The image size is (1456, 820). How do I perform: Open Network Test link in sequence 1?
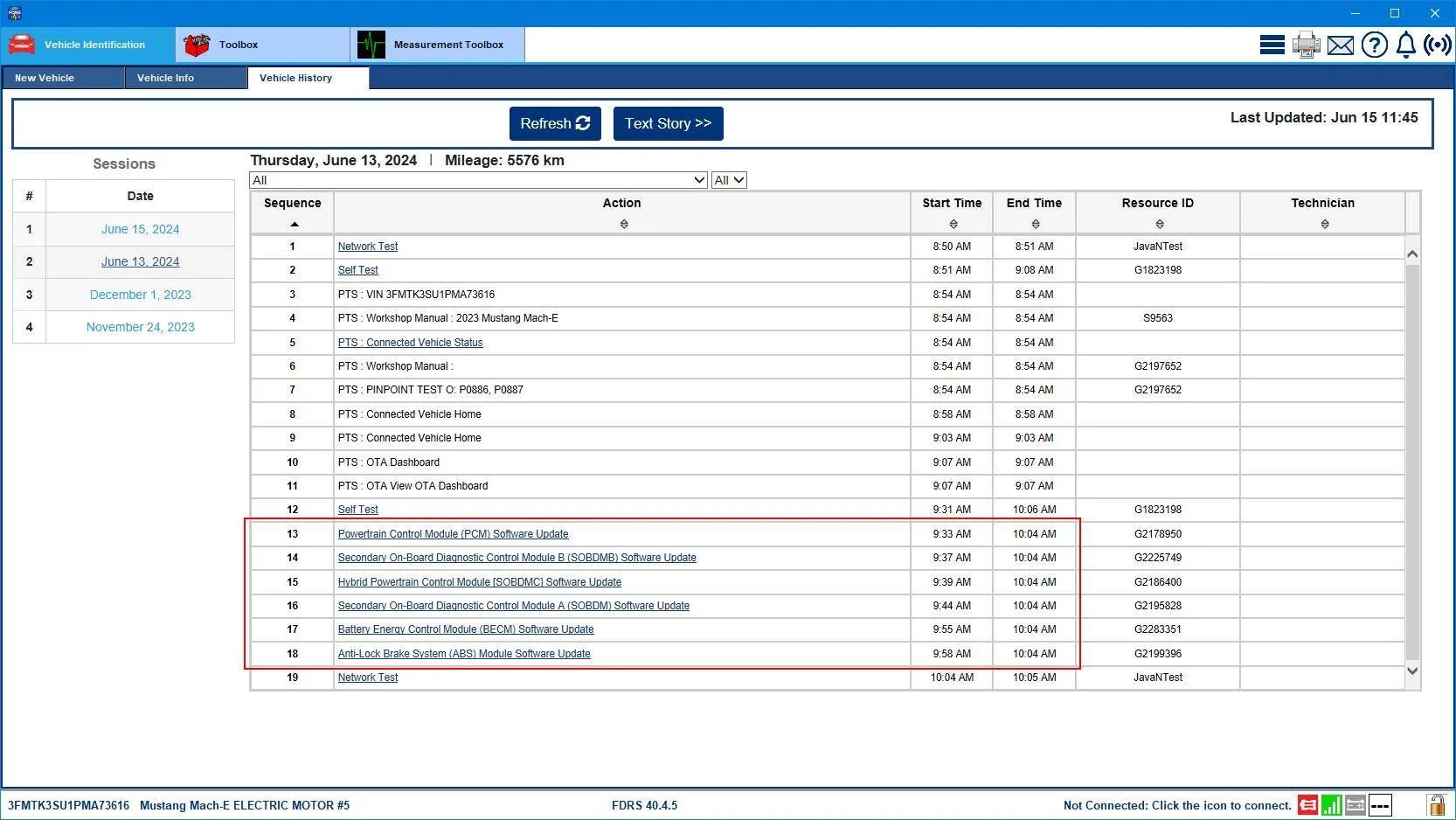coord(368,247)
